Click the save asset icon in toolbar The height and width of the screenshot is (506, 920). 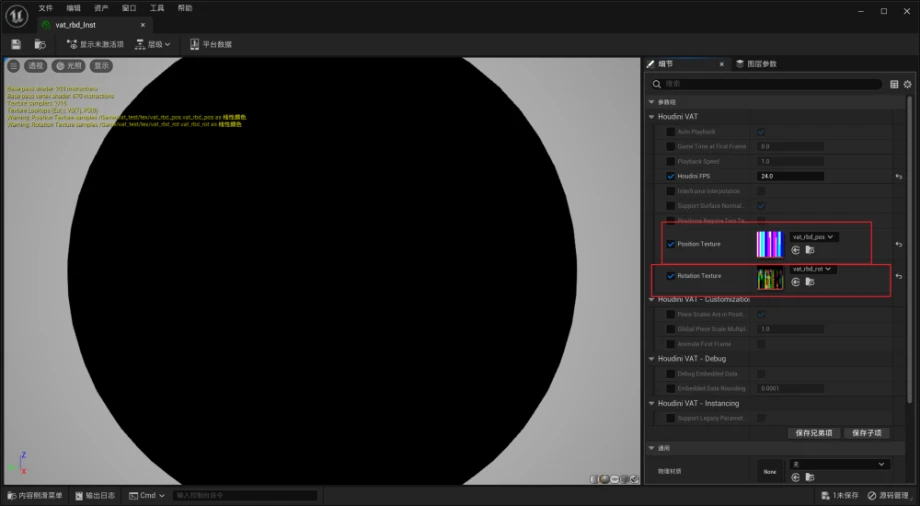point(16,44)
